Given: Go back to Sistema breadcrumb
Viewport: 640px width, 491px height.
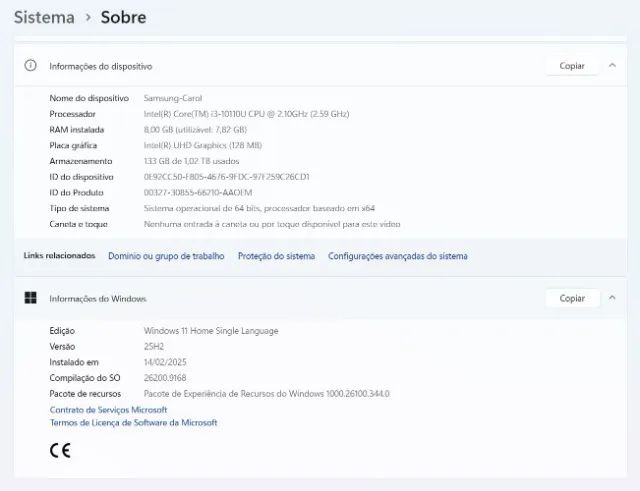Looking at the screenshot, I should 44,18.
